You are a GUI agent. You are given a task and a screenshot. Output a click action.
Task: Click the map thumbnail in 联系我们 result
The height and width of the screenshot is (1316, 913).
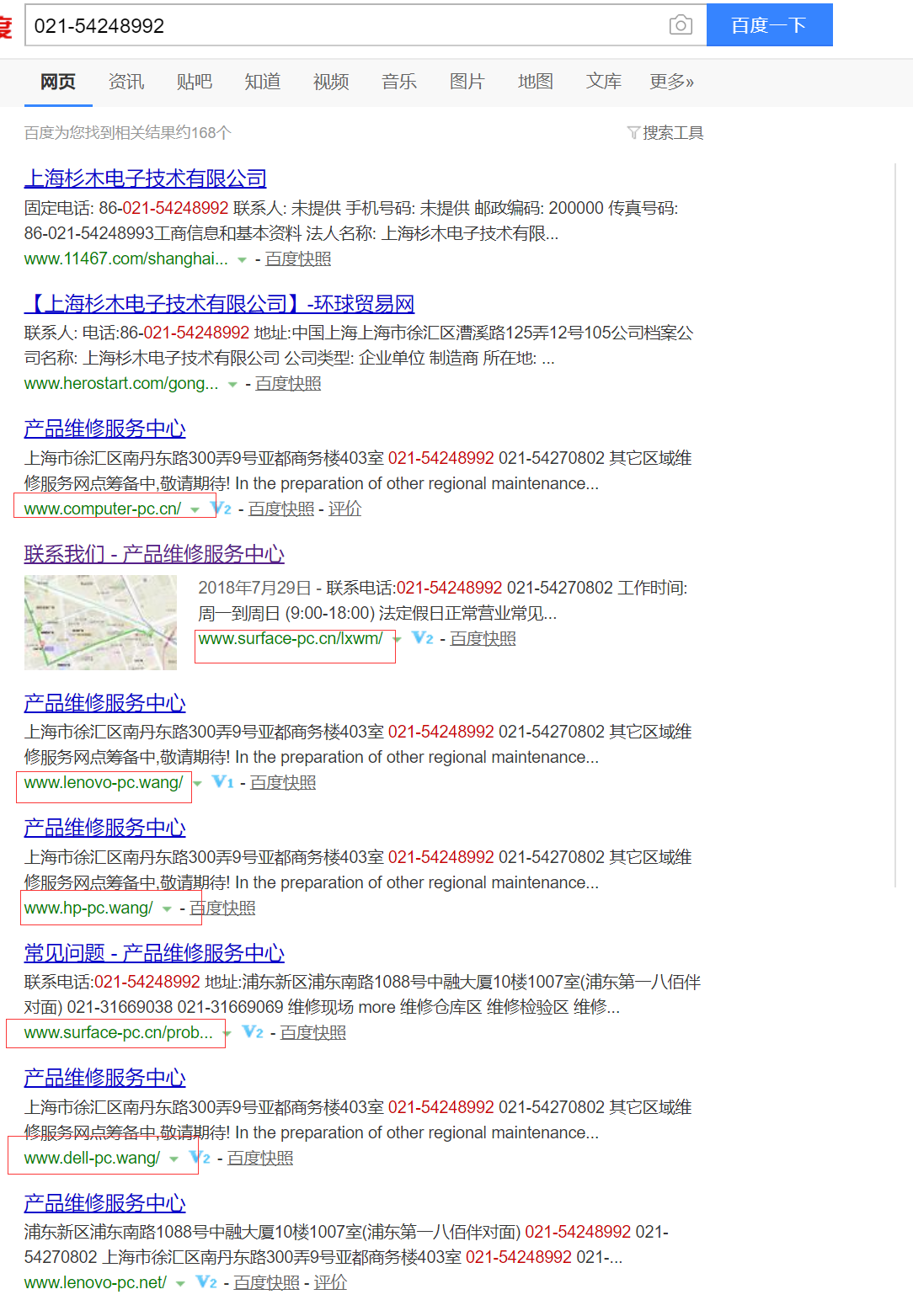pyautogui.click(x=100, y=622)
